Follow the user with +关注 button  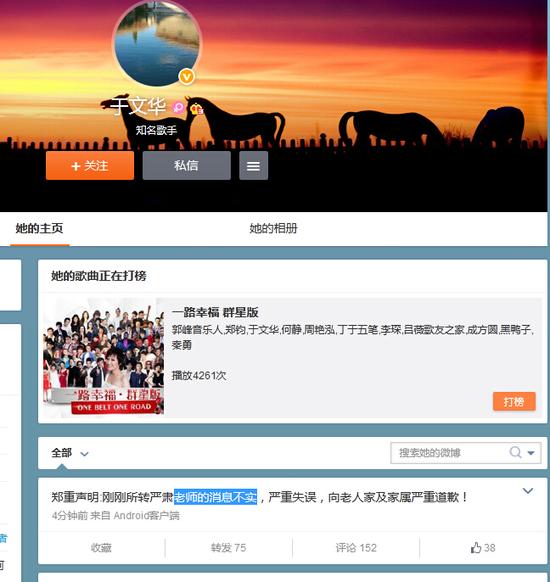pyautogui.click(x=90, y=166)
